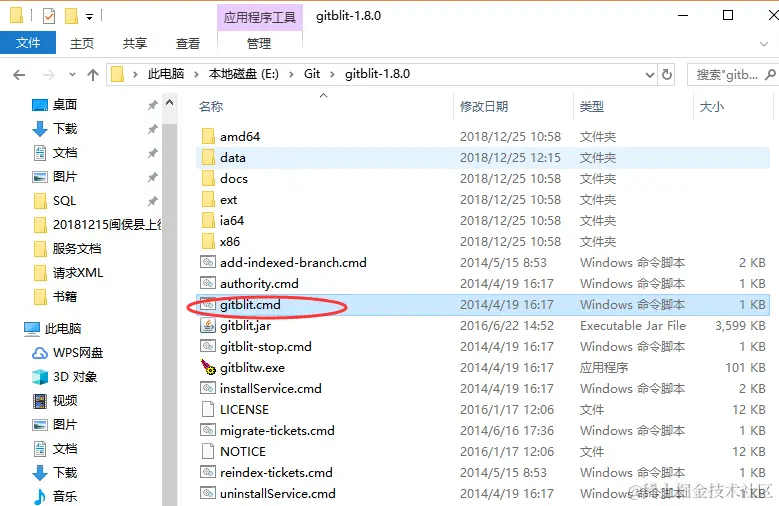Select 服务文档 in the navigation pane

click(x=77, y=249)
